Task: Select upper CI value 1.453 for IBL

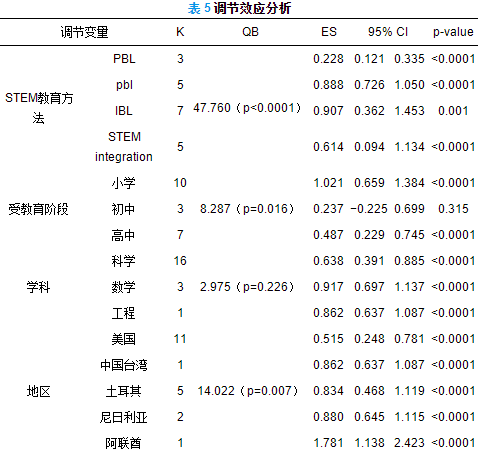Action: 409,111
